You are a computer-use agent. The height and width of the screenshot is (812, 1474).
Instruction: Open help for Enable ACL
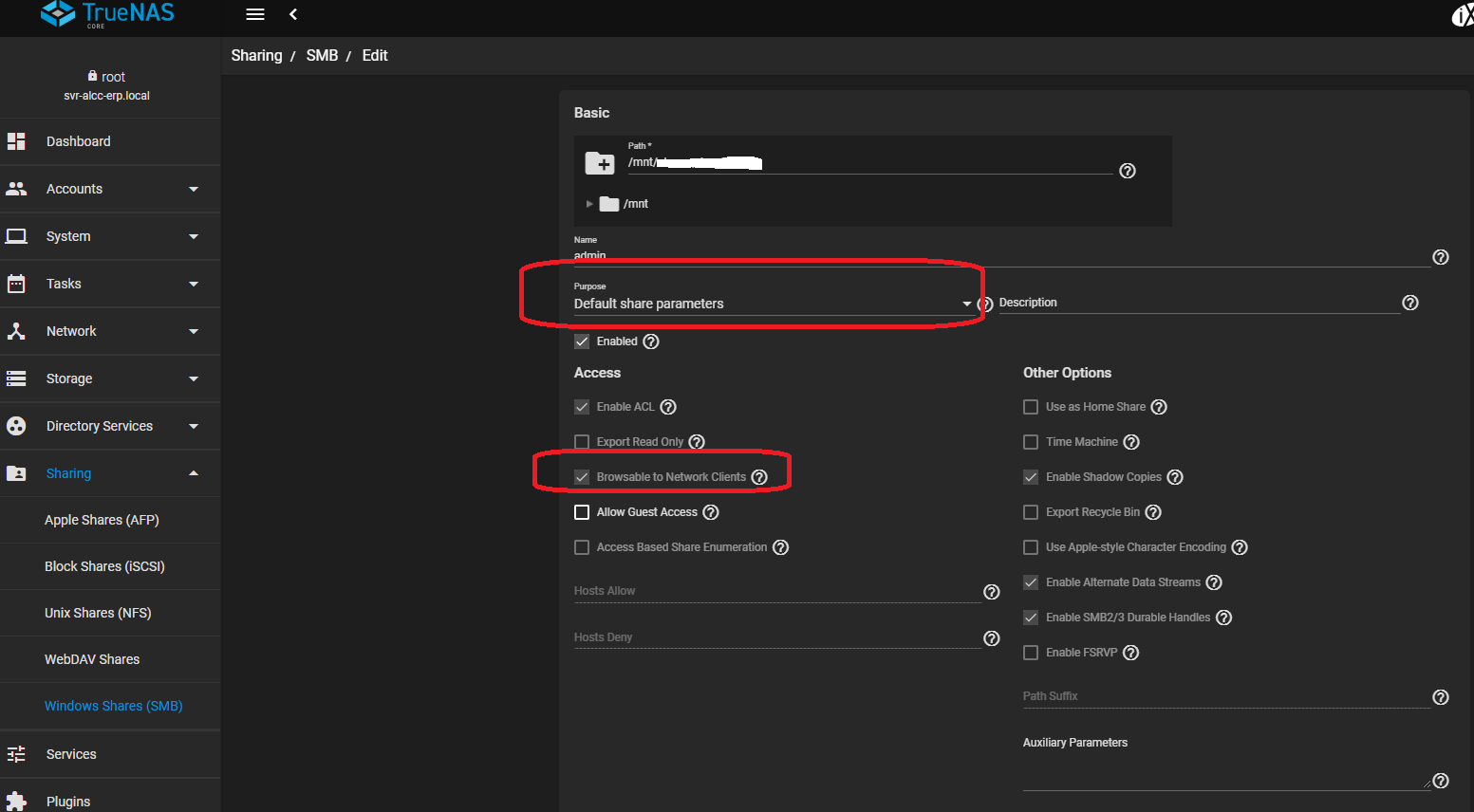[668, 407]
